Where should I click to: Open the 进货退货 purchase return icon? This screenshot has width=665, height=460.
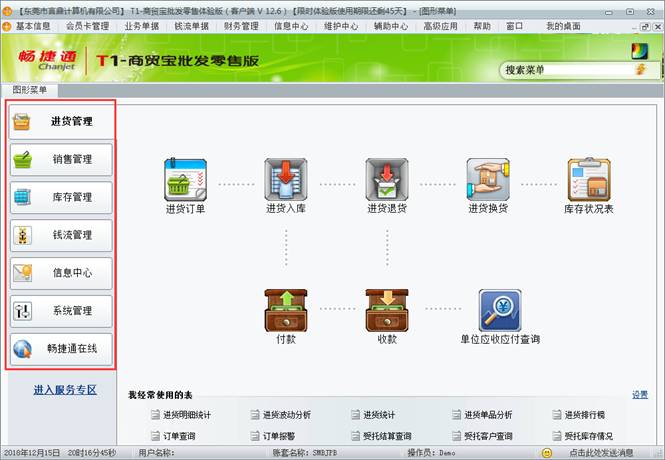(x=387, y=180)
